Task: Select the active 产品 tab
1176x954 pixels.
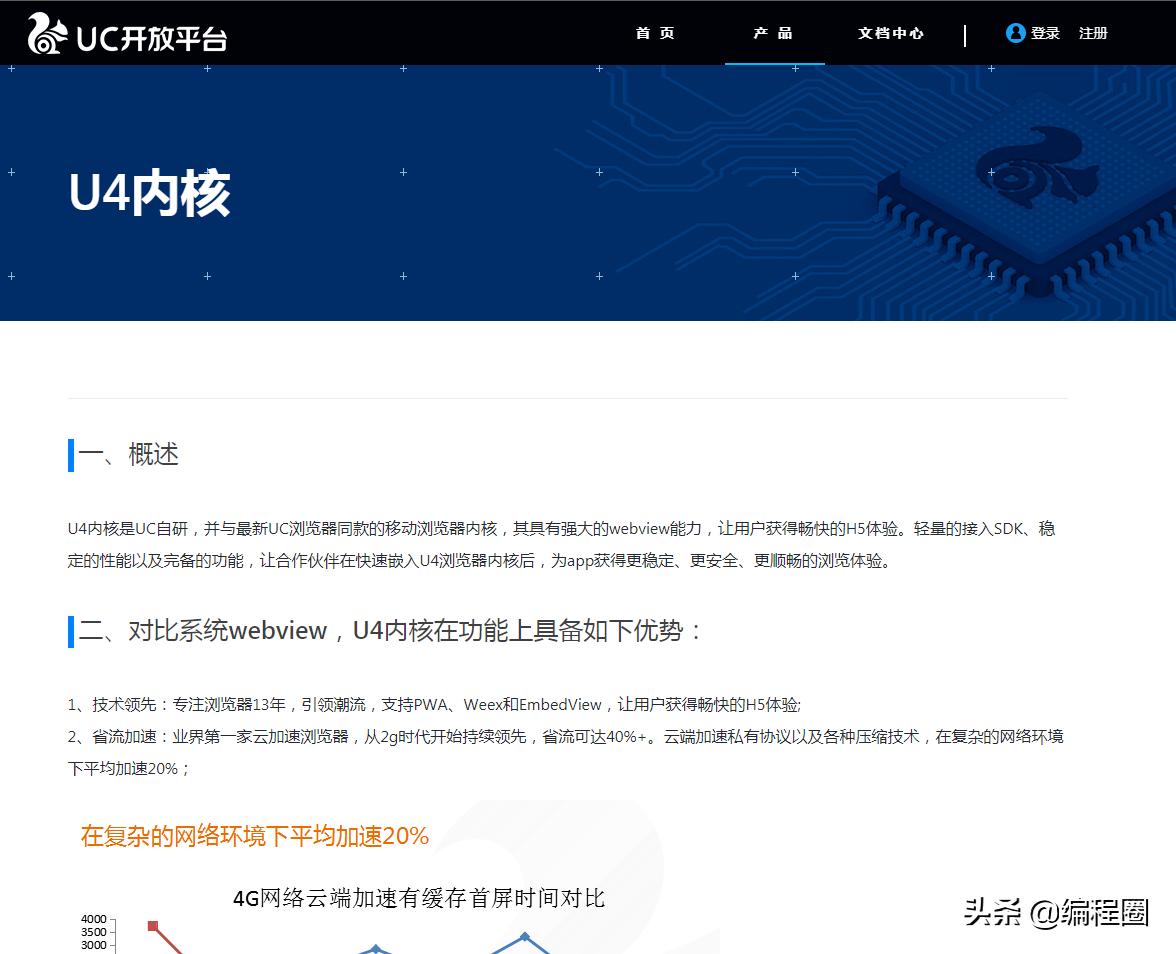Action: (x=774, y=33)
